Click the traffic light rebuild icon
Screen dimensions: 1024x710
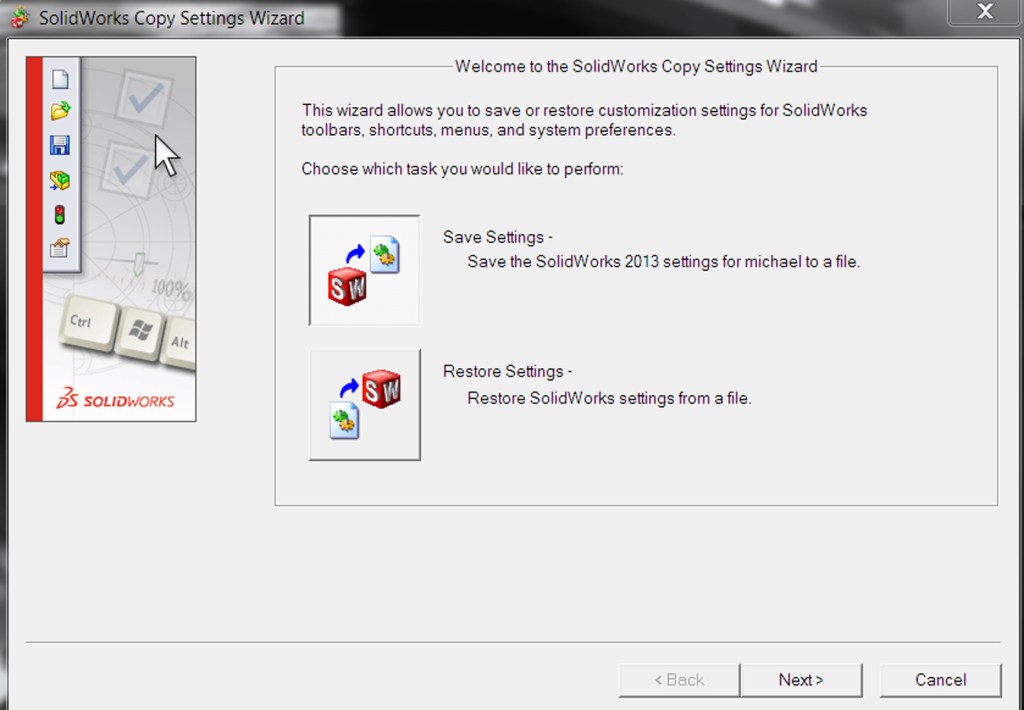click(60, 214)
